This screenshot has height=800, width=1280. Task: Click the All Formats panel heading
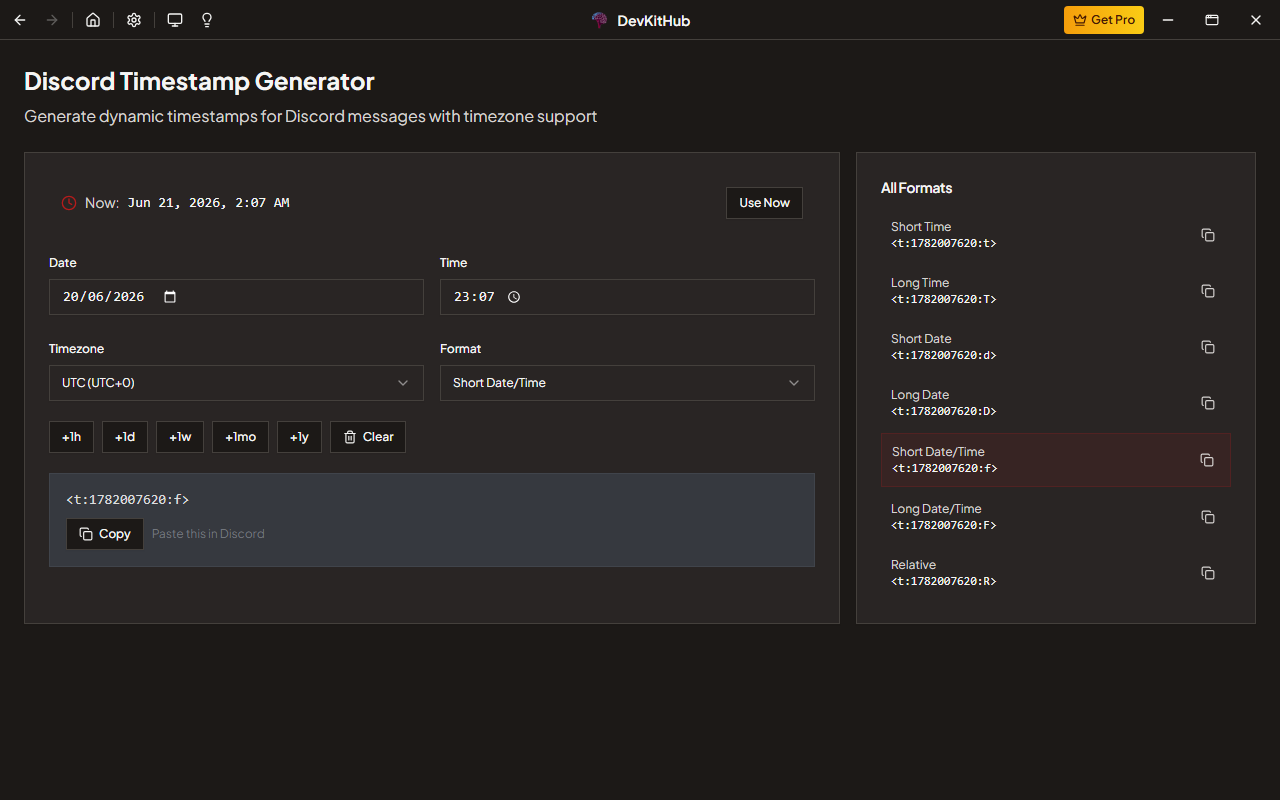(x=916, y=188)
